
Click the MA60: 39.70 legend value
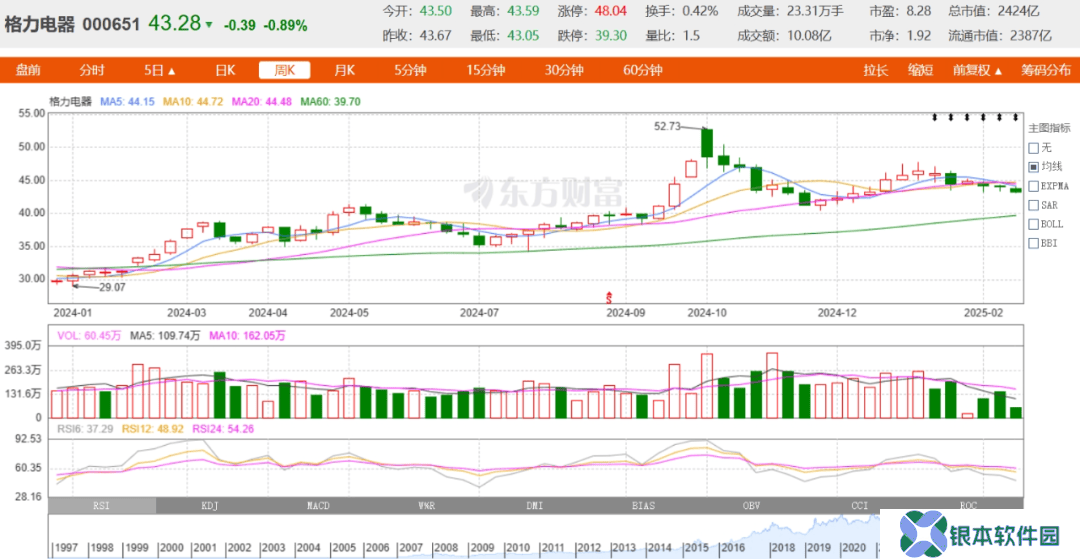pos(329,101)
